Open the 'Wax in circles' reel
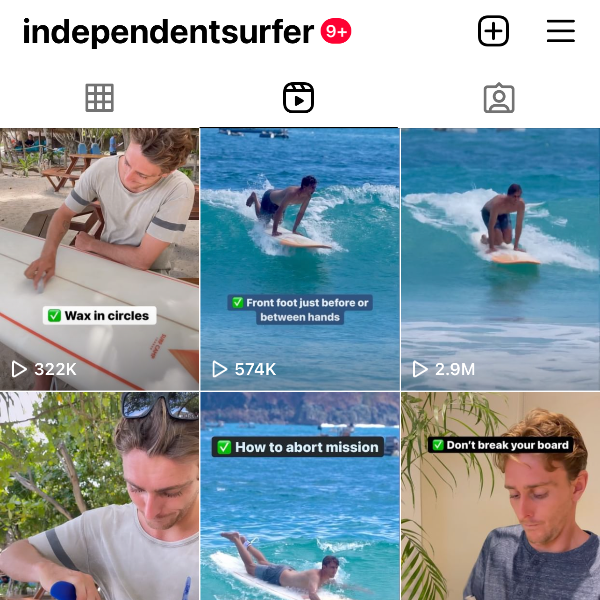 99,259
